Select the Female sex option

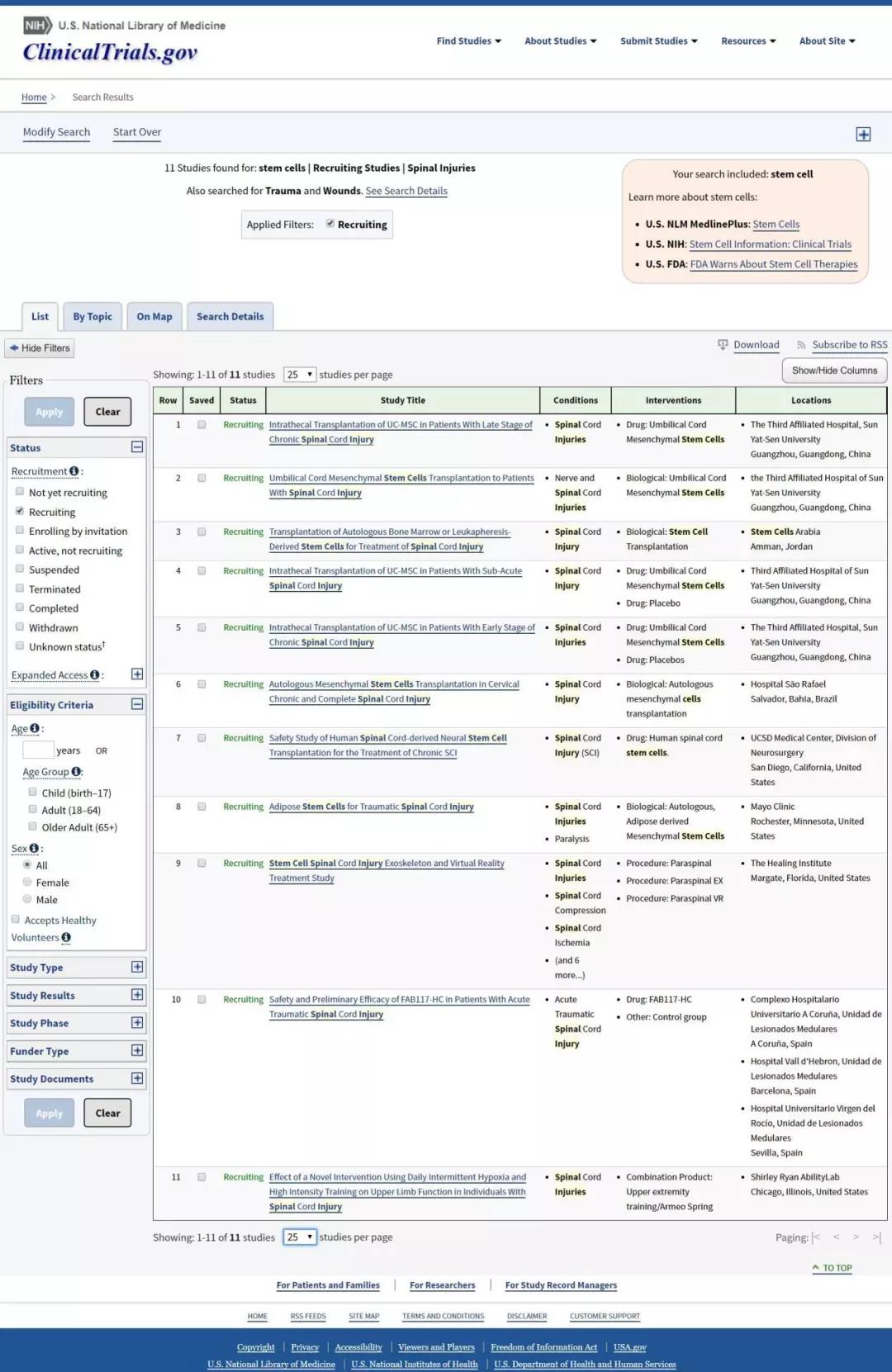pos(27,882)
